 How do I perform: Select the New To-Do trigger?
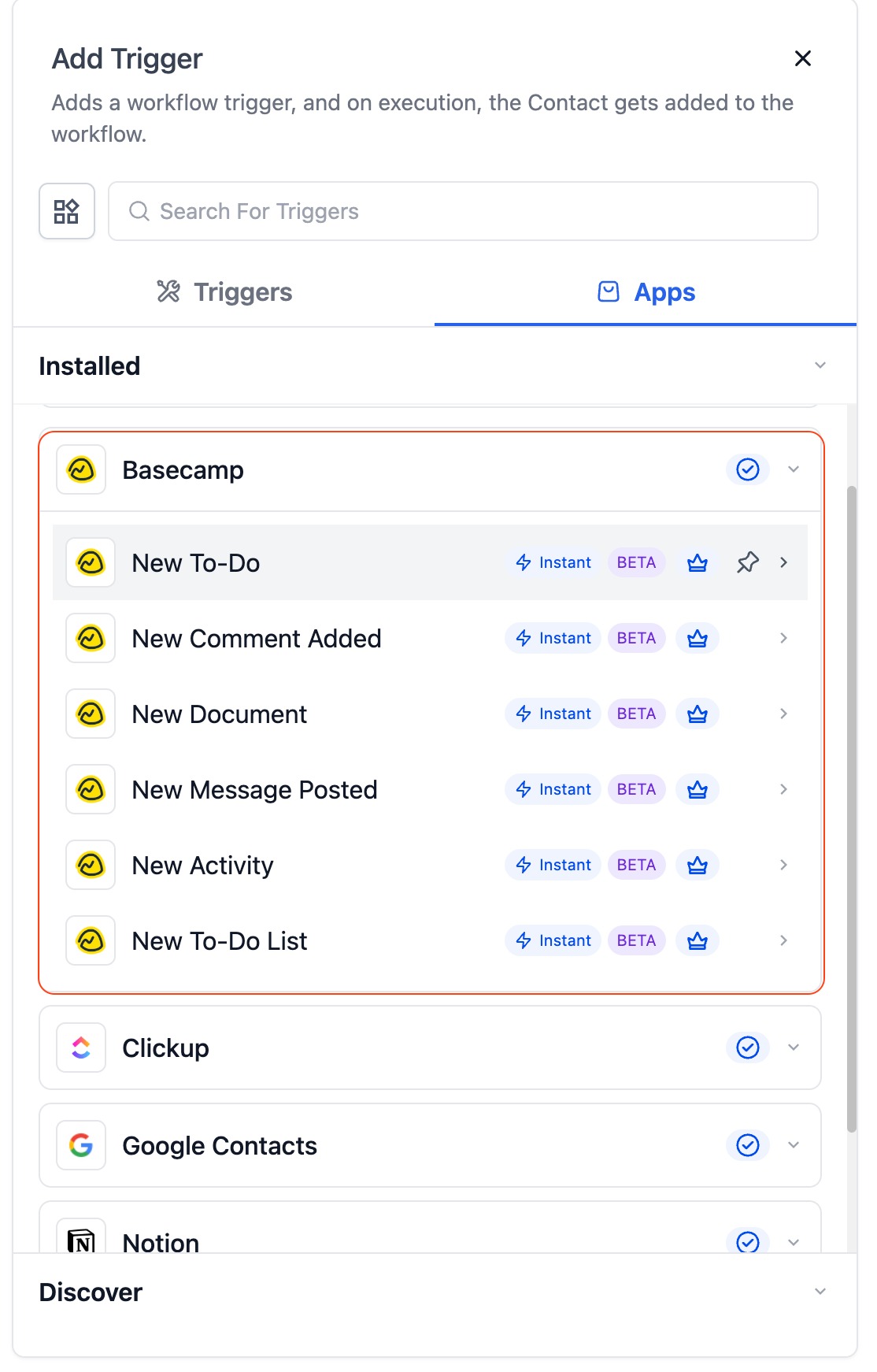[x=430, y=562]
